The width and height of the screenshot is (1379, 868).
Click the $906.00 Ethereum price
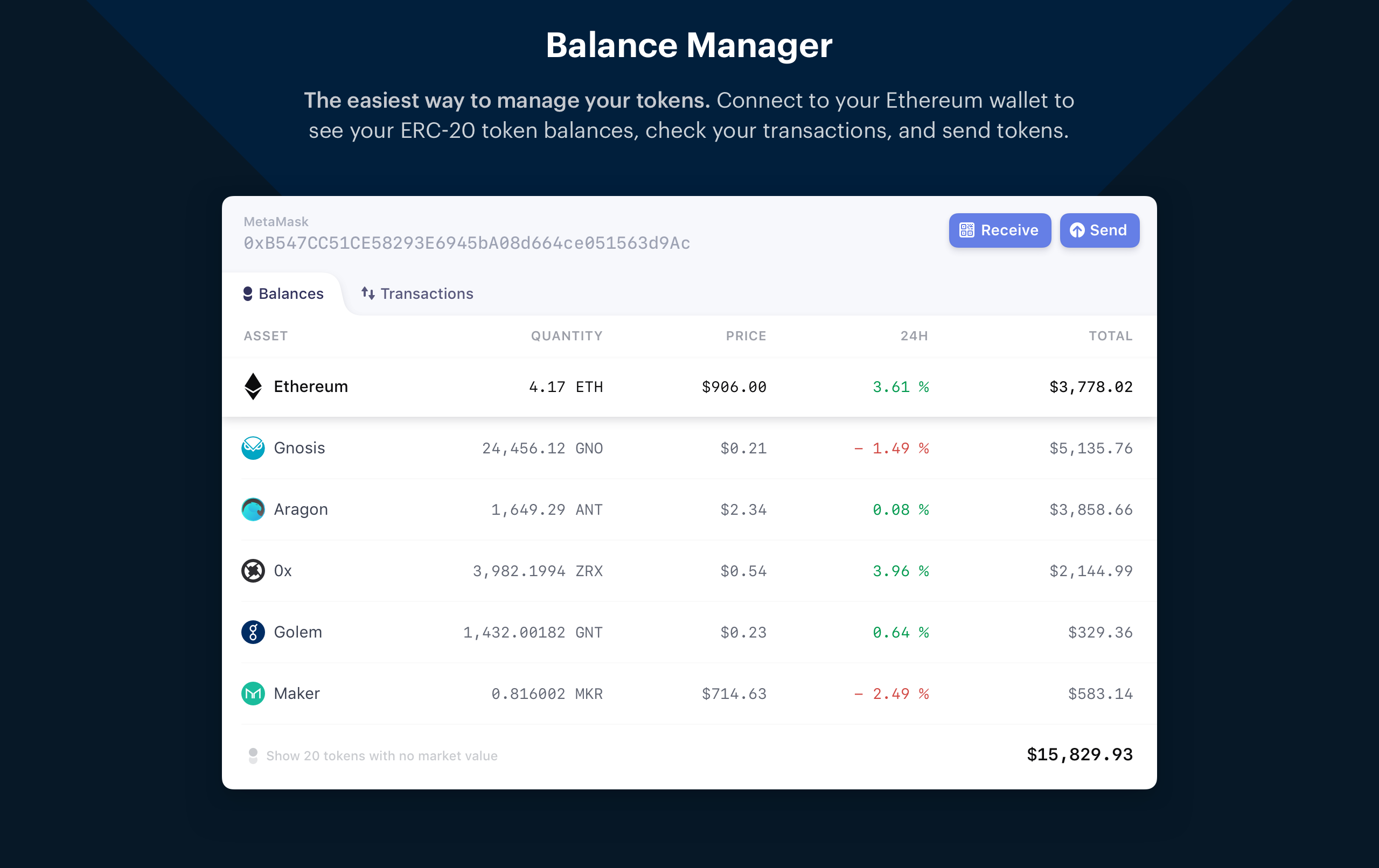tap(734, 387)
